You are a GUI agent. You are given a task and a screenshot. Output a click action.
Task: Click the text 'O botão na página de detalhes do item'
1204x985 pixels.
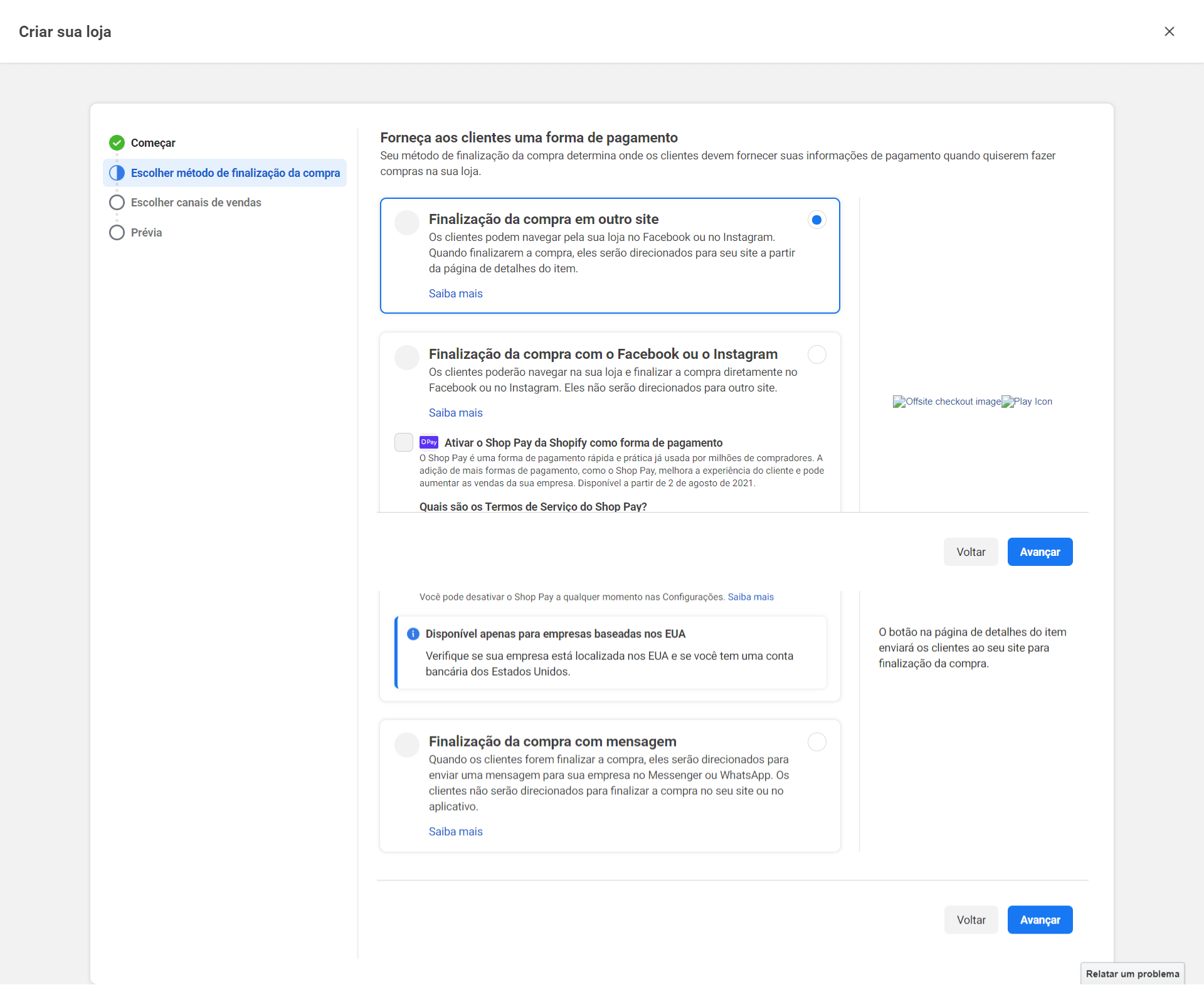[x=972, y=632]
